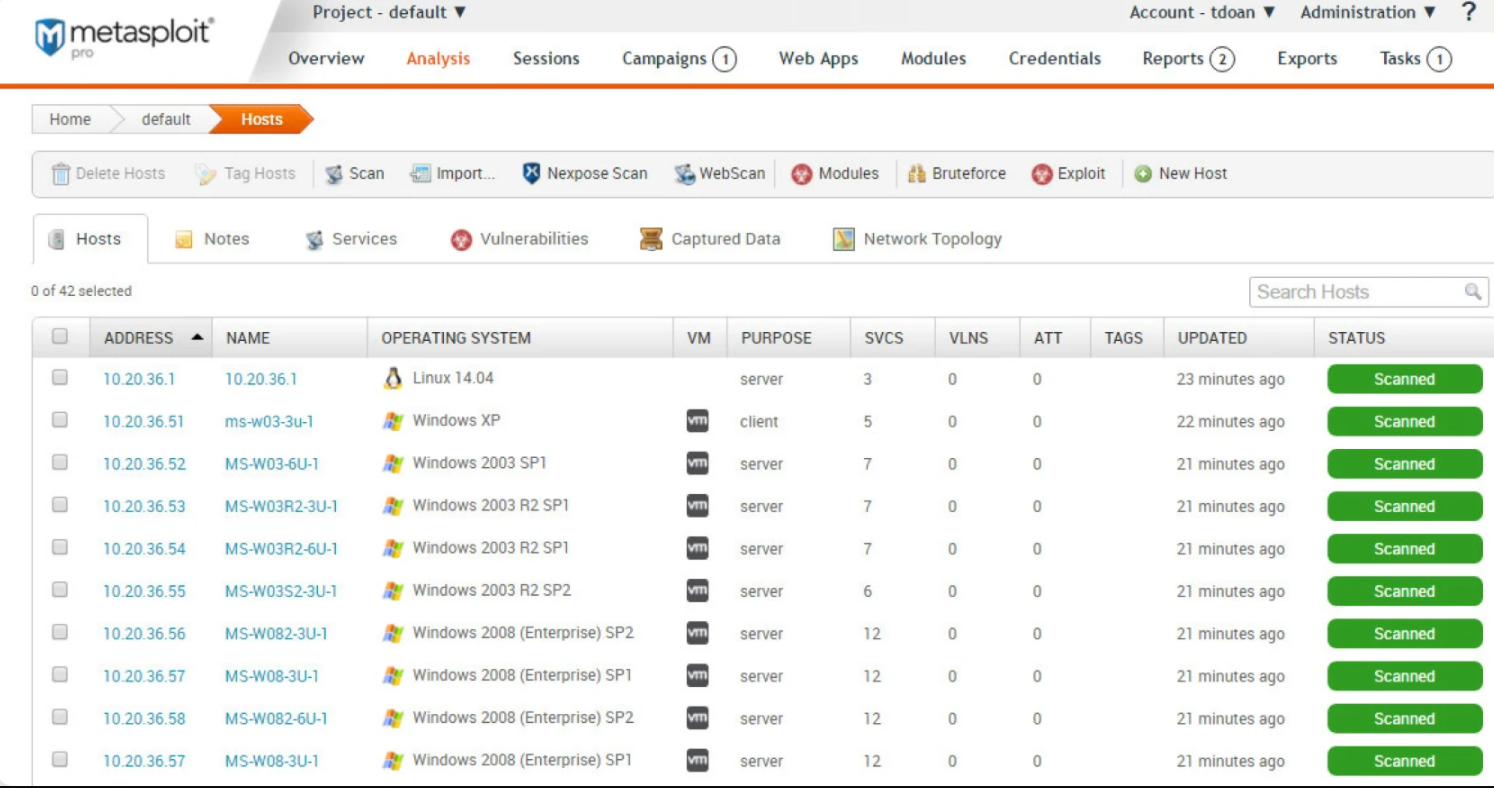Open the Overview menu
The width and height of the screenshot is (1494, 788).
pos(326,59)
